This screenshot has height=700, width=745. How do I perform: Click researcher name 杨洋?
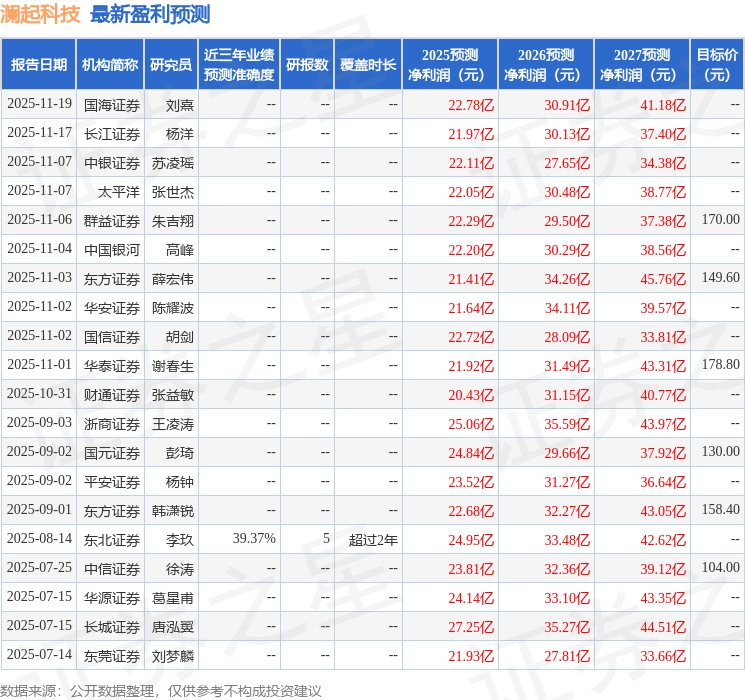click(x=180, y=134)
